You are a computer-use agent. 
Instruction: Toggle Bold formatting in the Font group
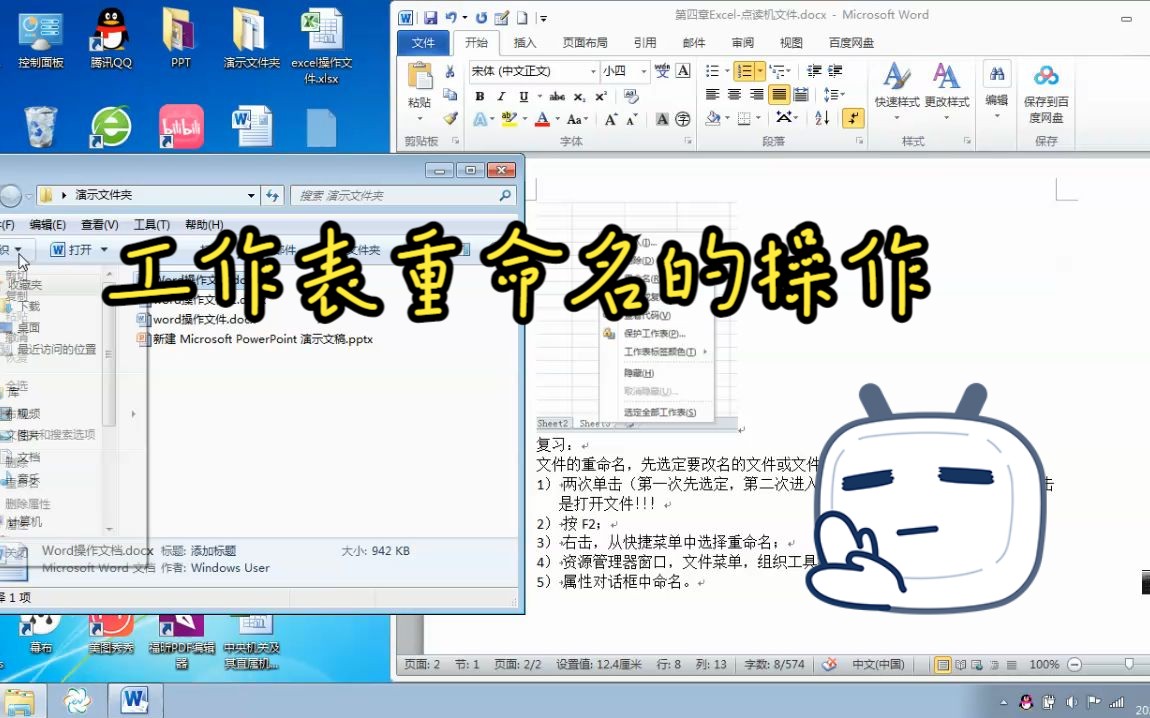coord(480,96)
